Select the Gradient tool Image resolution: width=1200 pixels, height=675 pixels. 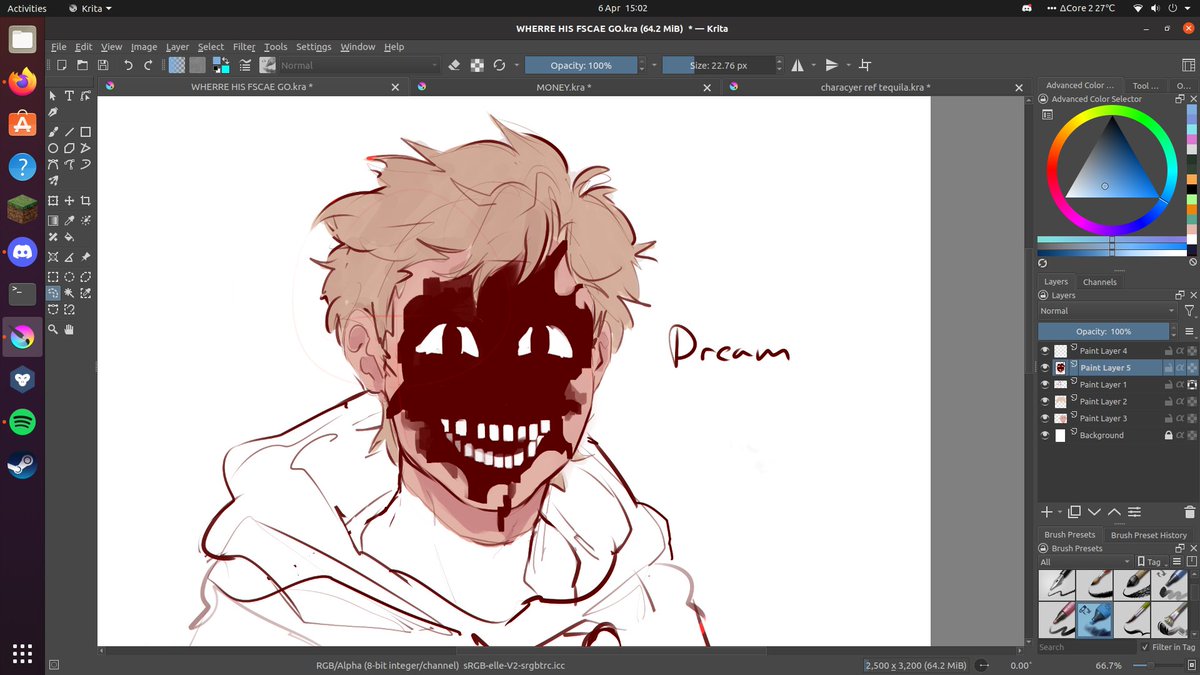coord(53,220)
